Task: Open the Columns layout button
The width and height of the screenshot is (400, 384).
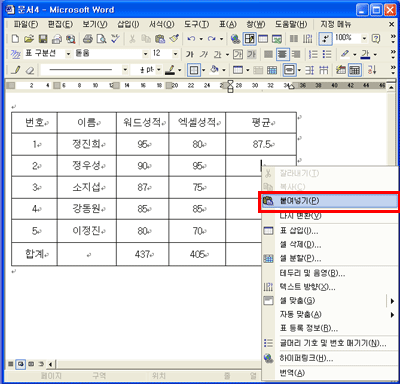Action: click(294, 39)
